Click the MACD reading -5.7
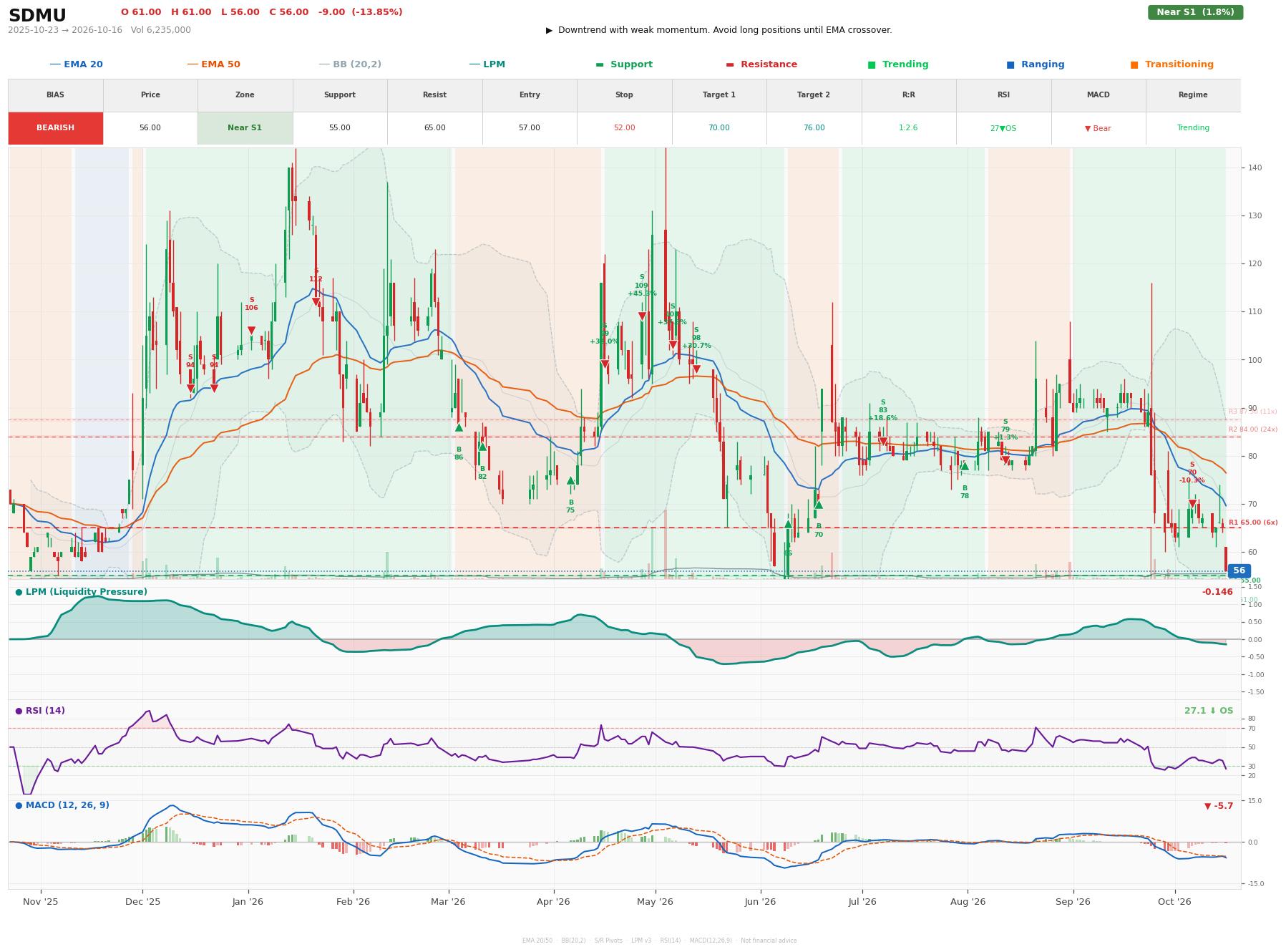 click(x=1219, y=806)
